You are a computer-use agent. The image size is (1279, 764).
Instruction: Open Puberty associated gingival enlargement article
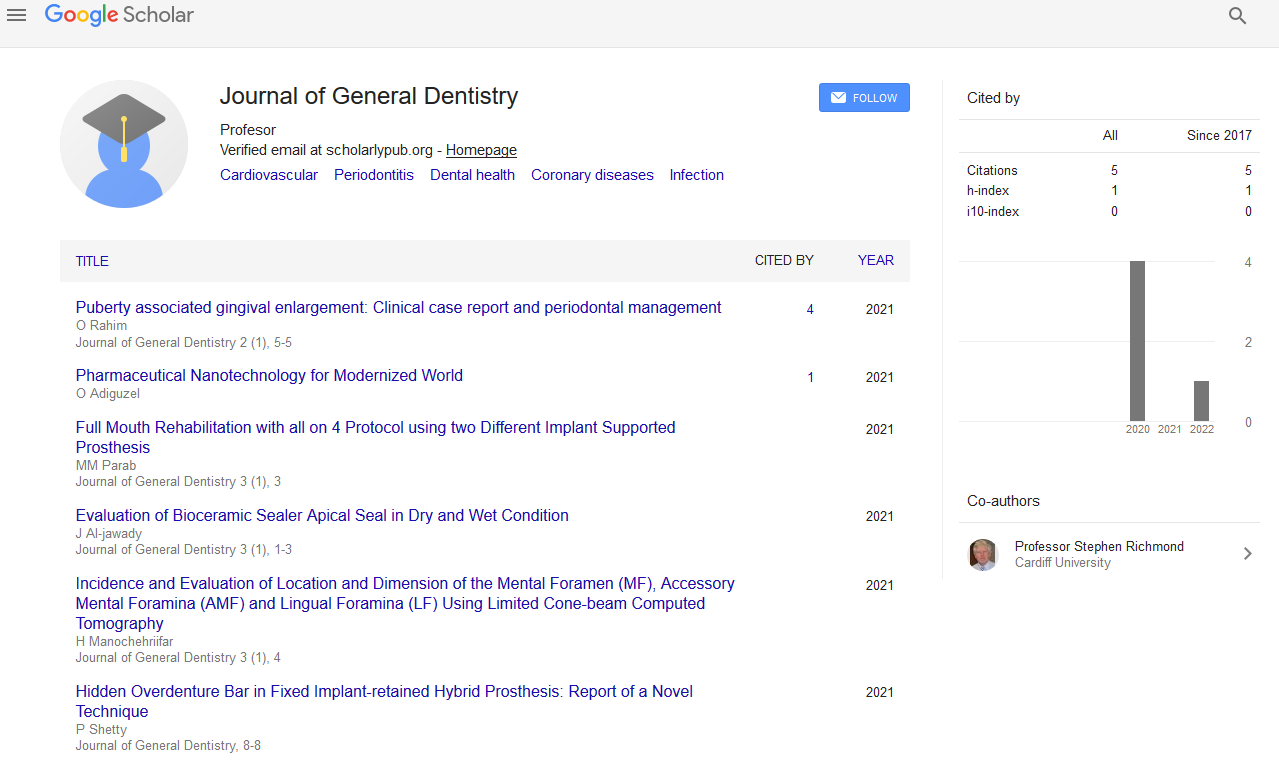398,308
